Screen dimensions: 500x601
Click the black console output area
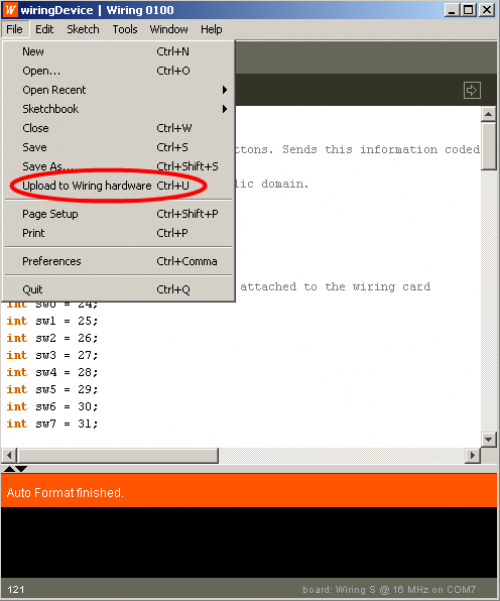click(249, 542)
